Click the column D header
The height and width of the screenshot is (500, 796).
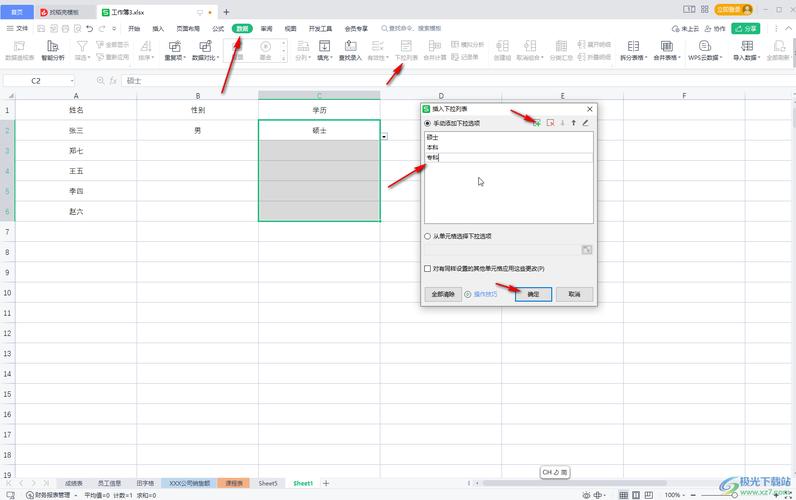(x=441, y=95)
